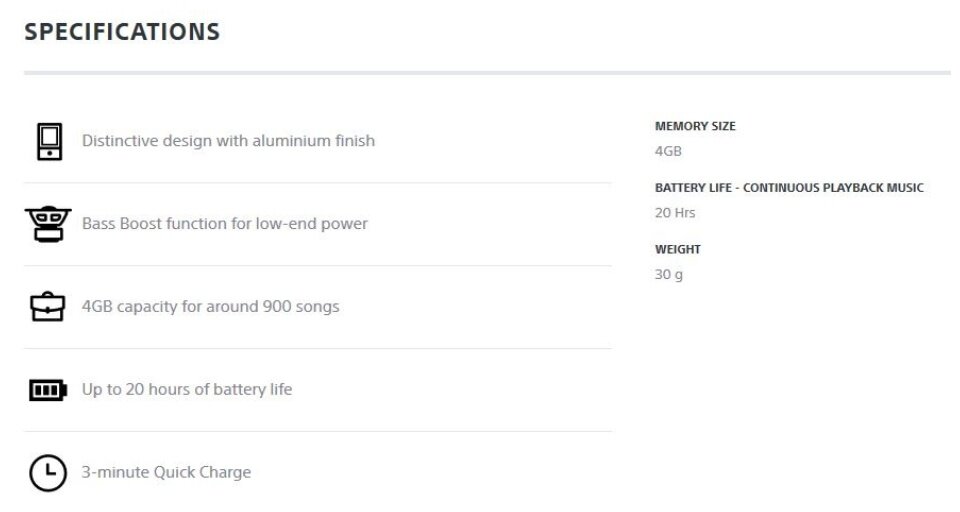This screenshot has height=512, width=960.
Task: Click the briefcase capacity icon
Action: [48, 306]
